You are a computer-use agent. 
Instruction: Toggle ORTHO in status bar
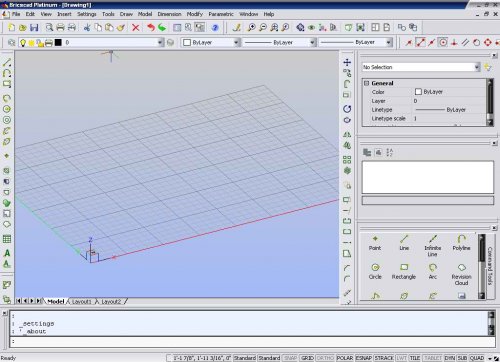pos(325,358)
